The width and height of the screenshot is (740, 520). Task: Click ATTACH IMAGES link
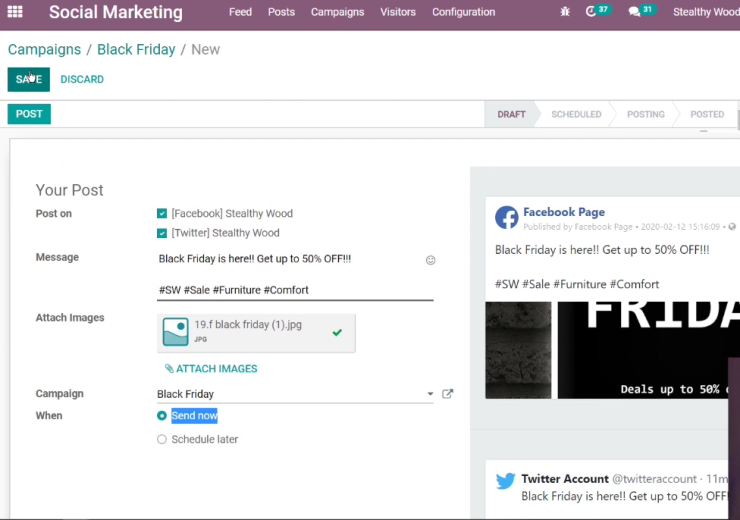tap(211, 369)
